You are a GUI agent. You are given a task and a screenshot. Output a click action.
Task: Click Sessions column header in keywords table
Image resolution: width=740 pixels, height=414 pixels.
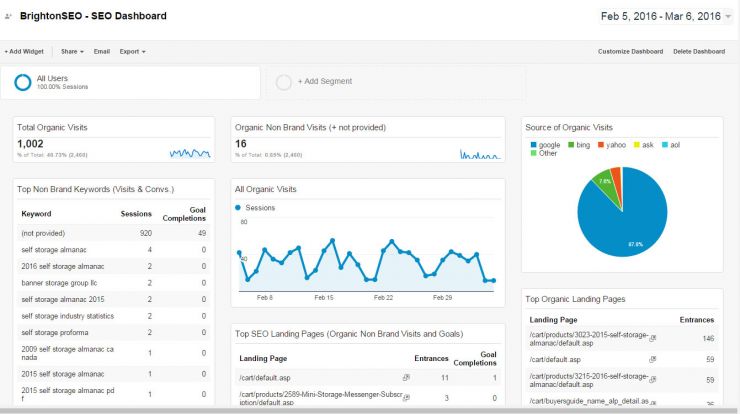coord(136,214)
